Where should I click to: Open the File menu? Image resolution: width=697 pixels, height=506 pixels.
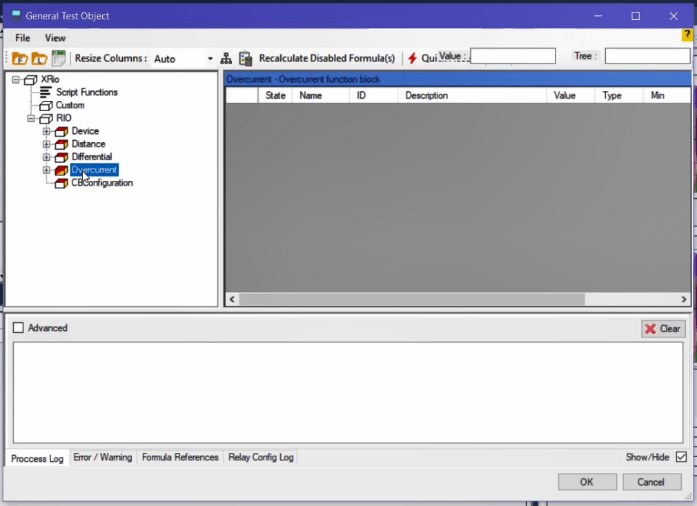pos(22,38)
